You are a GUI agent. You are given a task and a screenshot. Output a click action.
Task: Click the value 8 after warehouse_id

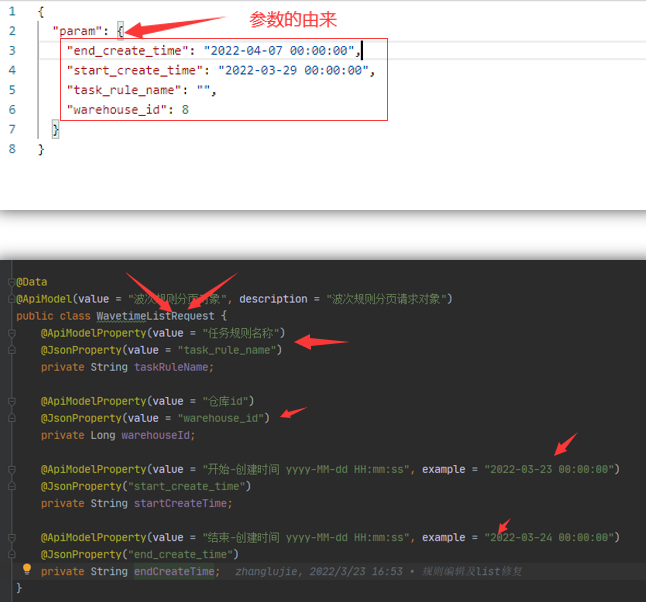tap(185, 110)
